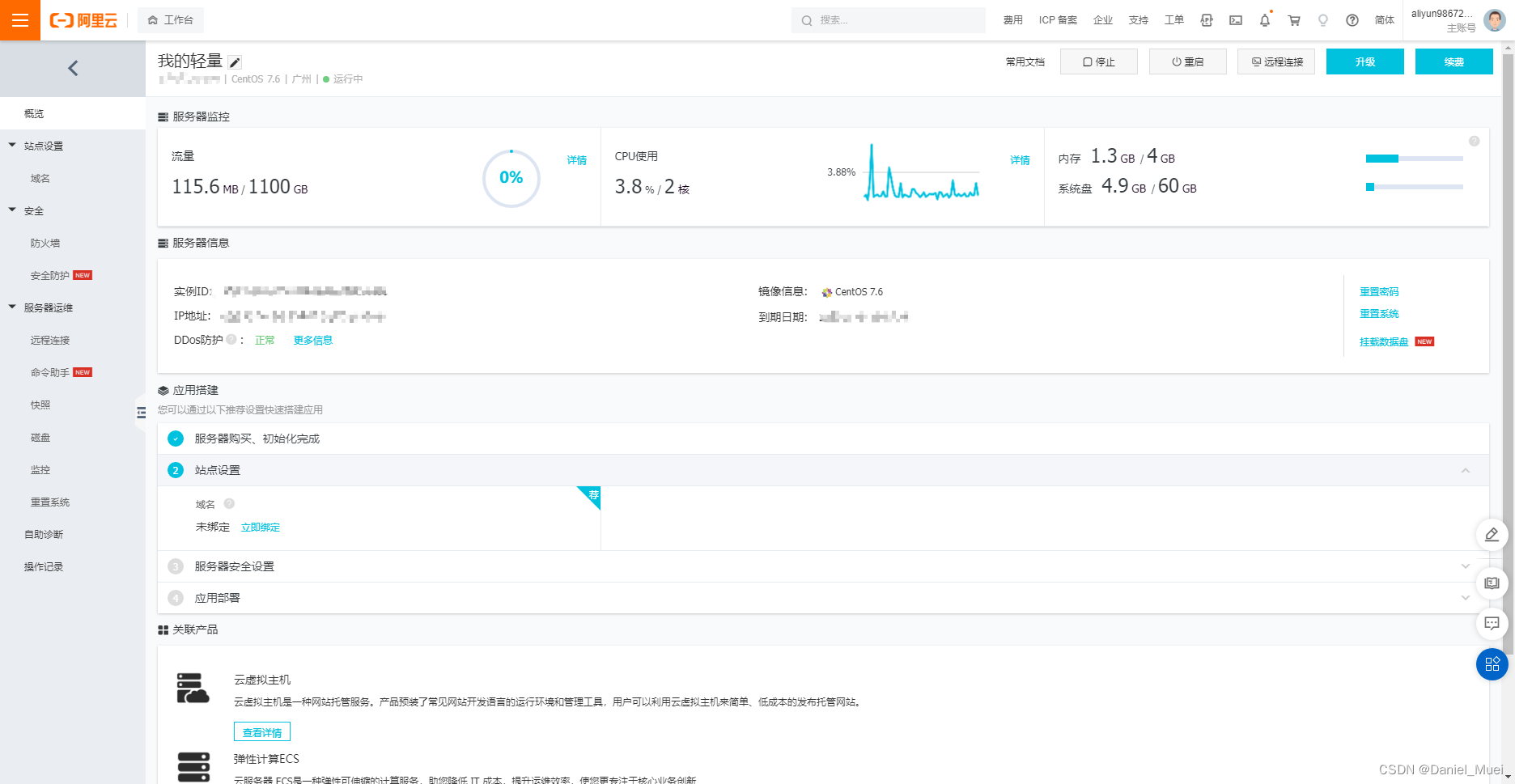Image resolution: width=1515 pixels, height=784 pixels.
Task: Open the shopping cart
Action: 1294,20
